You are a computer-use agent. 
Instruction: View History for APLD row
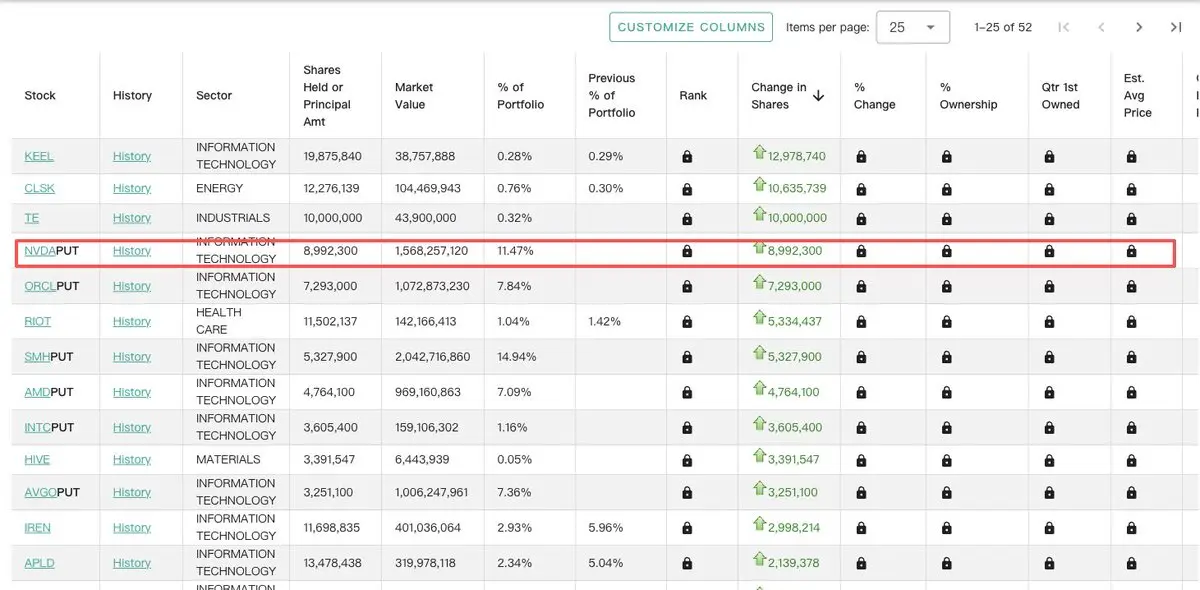(132, 563)
